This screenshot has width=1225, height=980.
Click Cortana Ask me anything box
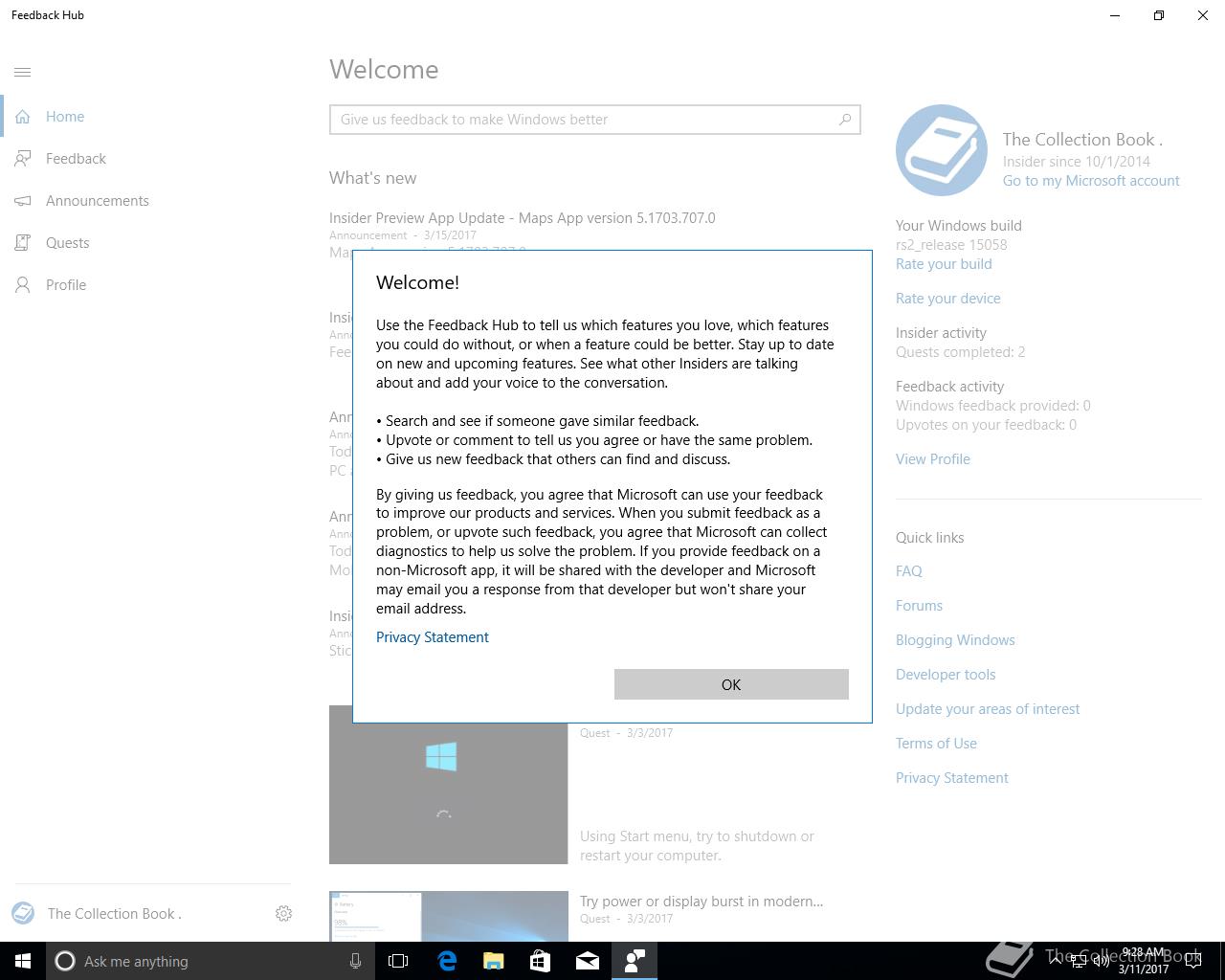pos(209,961)
